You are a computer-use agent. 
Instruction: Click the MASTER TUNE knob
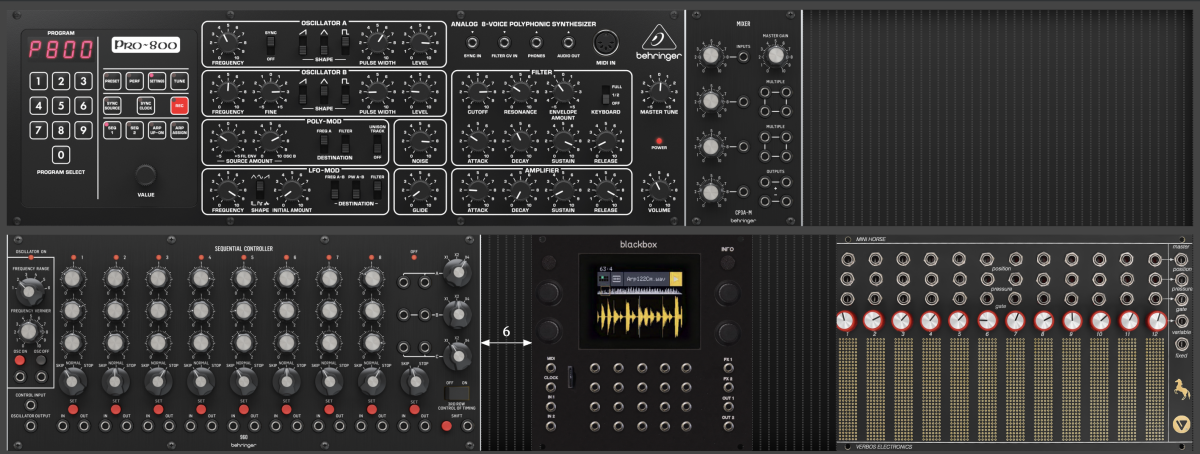pyautogui.click(x=659, y=92)
